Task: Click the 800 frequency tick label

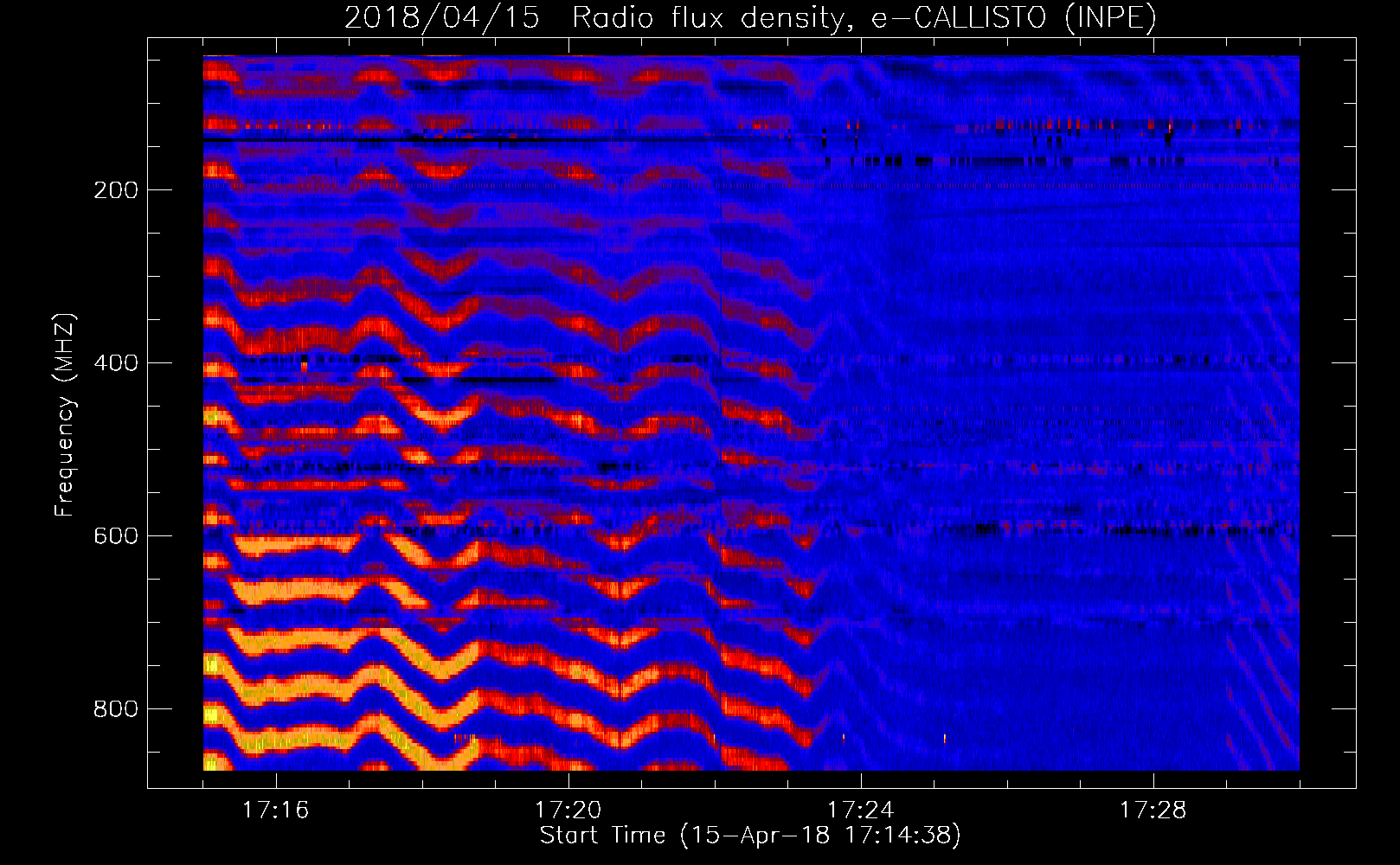Action: (116, 708)
